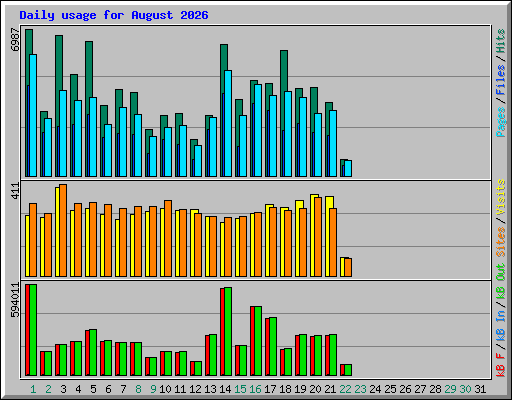Select day label 11 on the axis
Screen dimensions: 512x400
180,389
